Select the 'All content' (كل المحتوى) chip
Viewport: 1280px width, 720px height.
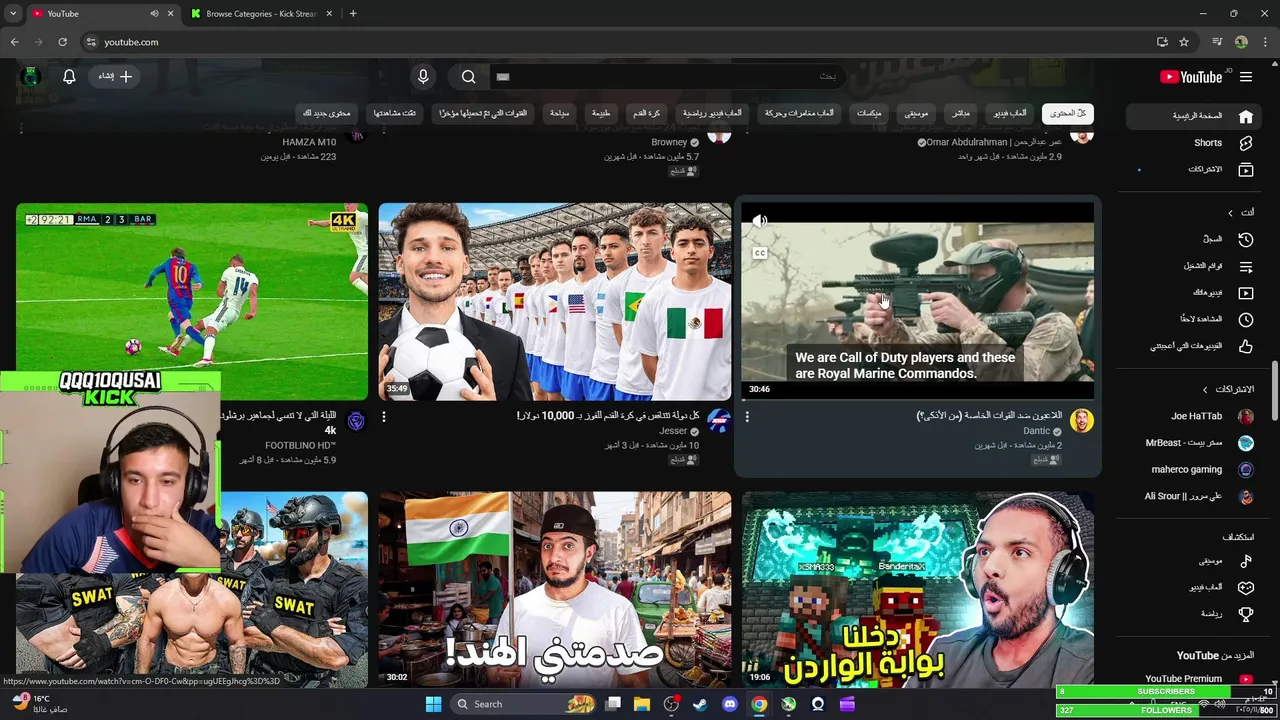pos(1067,113)
